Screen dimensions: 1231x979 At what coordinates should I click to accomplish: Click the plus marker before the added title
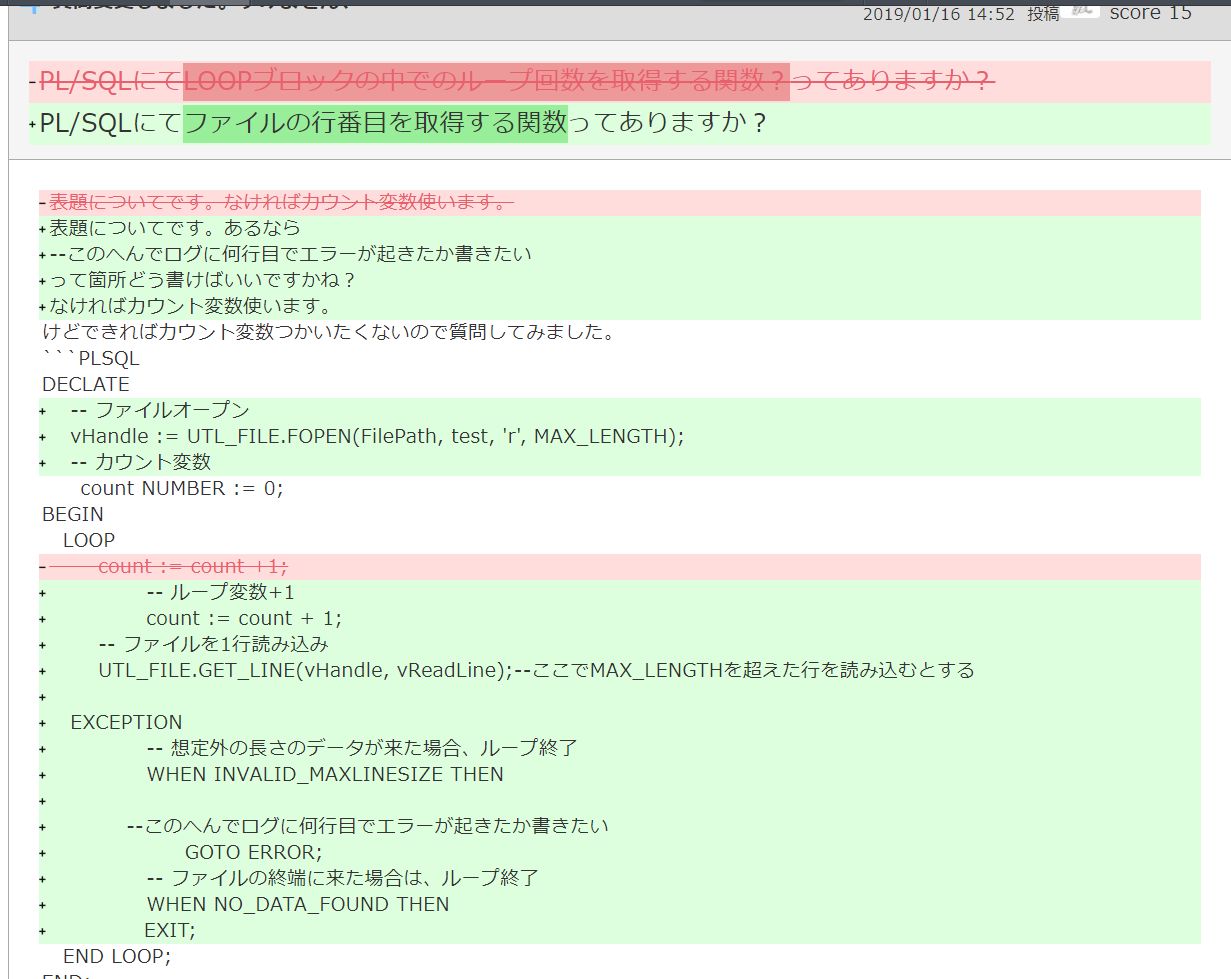click(33, 124)
